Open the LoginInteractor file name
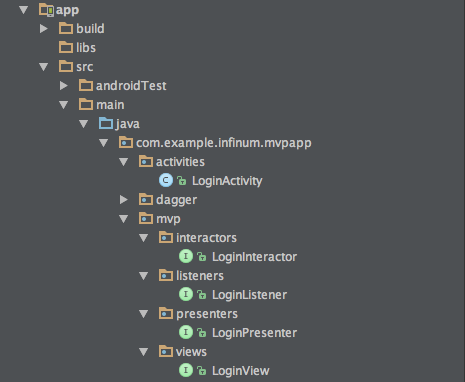Image resolution: width=465 pixels, height=382 pixels. coord(255,257)
